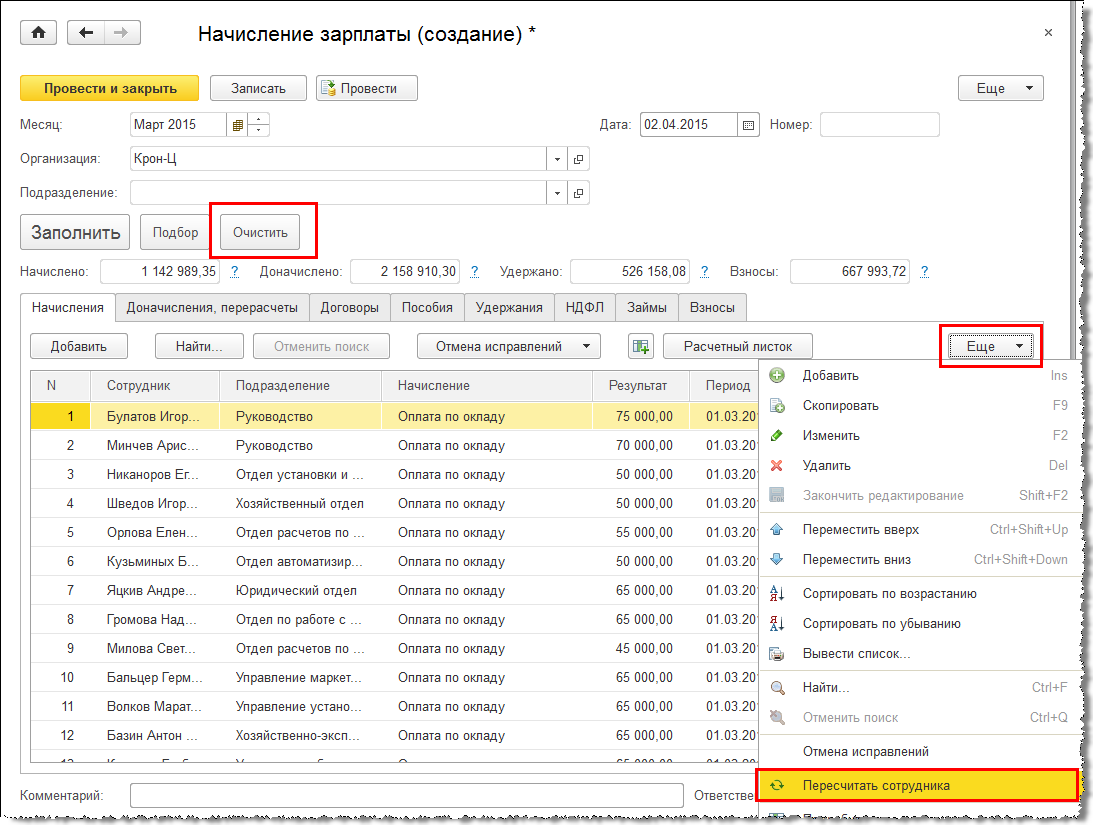Viewport: 1093px width, 825px height.
Task: Click the help question mark next to Начислено
Action: [x=235, y=271]
